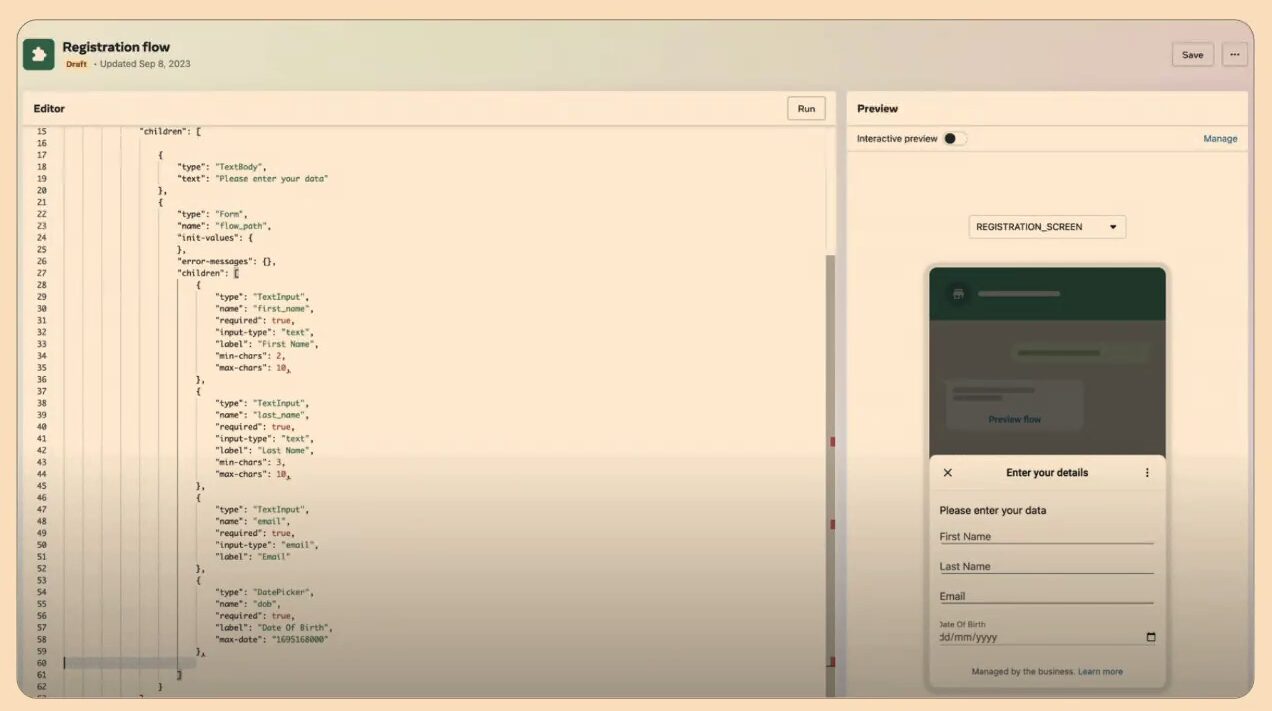Click the Save button

click(1192, 55)
